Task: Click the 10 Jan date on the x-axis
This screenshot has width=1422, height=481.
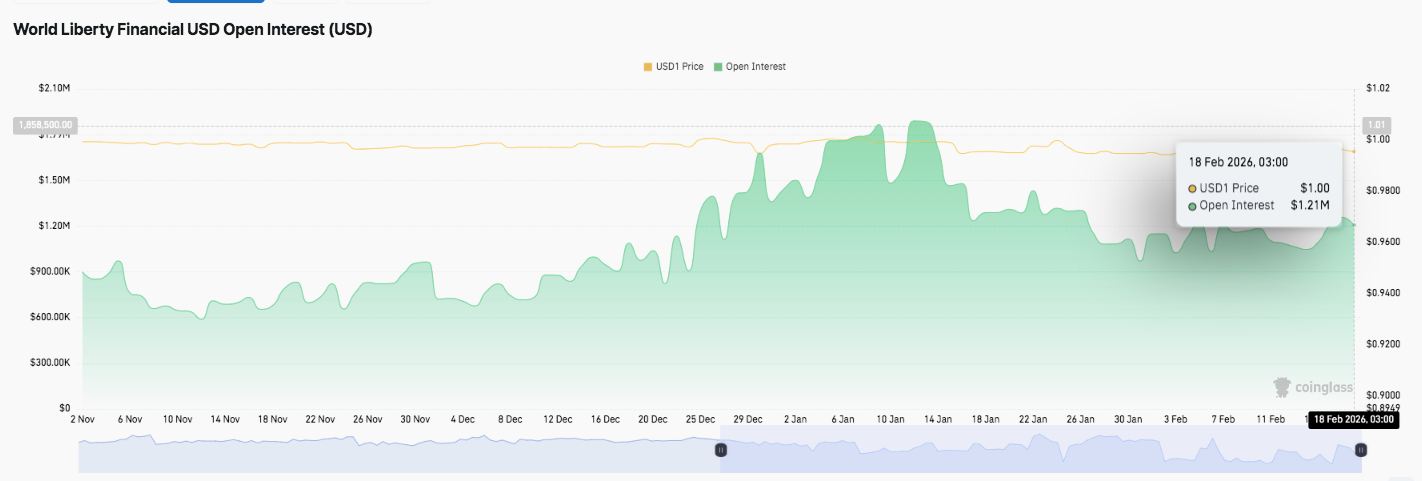Action: pos(890,420)
